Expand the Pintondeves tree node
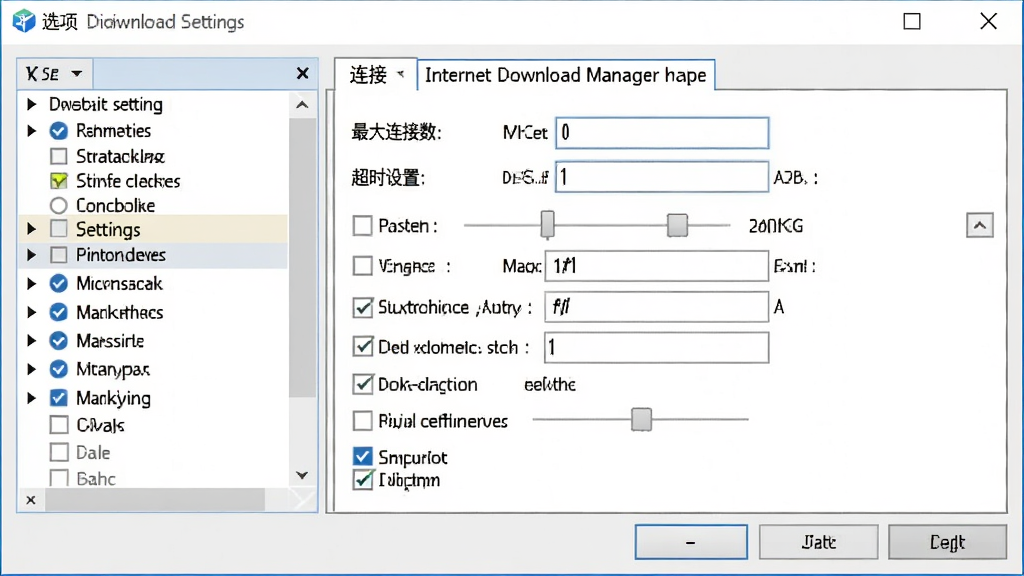Screen dimensions: 1024x576 [x=31, y=255]
